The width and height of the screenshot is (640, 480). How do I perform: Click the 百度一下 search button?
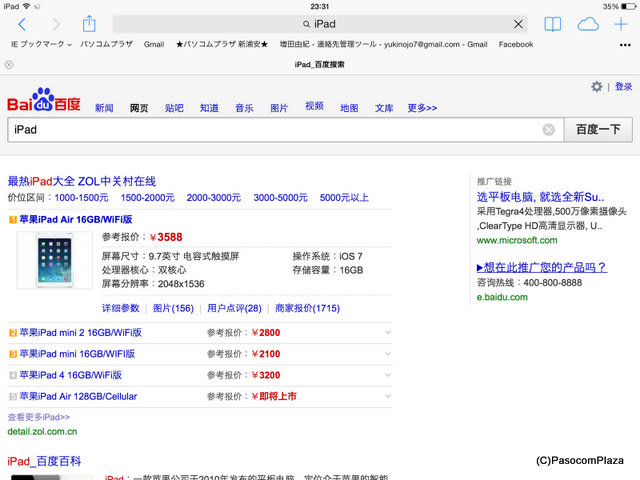[598, 130]
